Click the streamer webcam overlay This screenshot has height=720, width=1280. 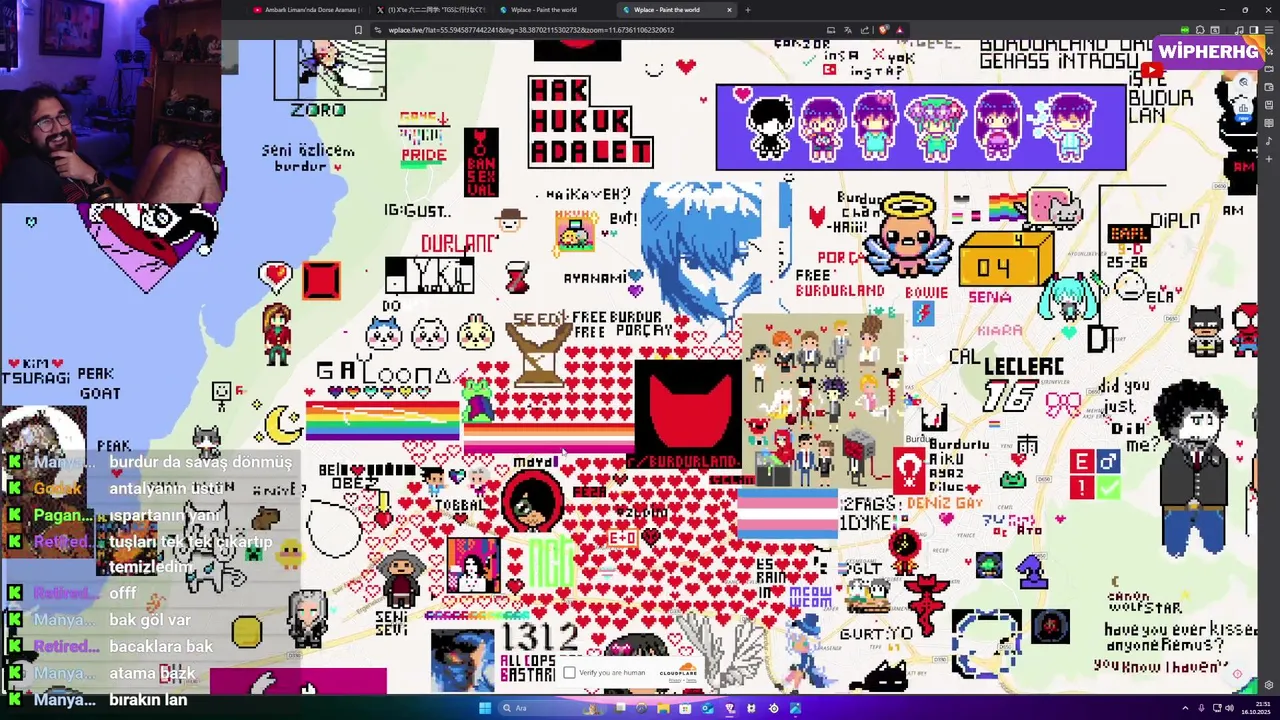coord(110,100)
